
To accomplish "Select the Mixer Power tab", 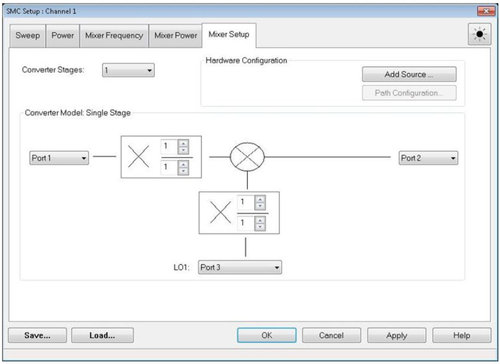I will [x=175, y=35].
